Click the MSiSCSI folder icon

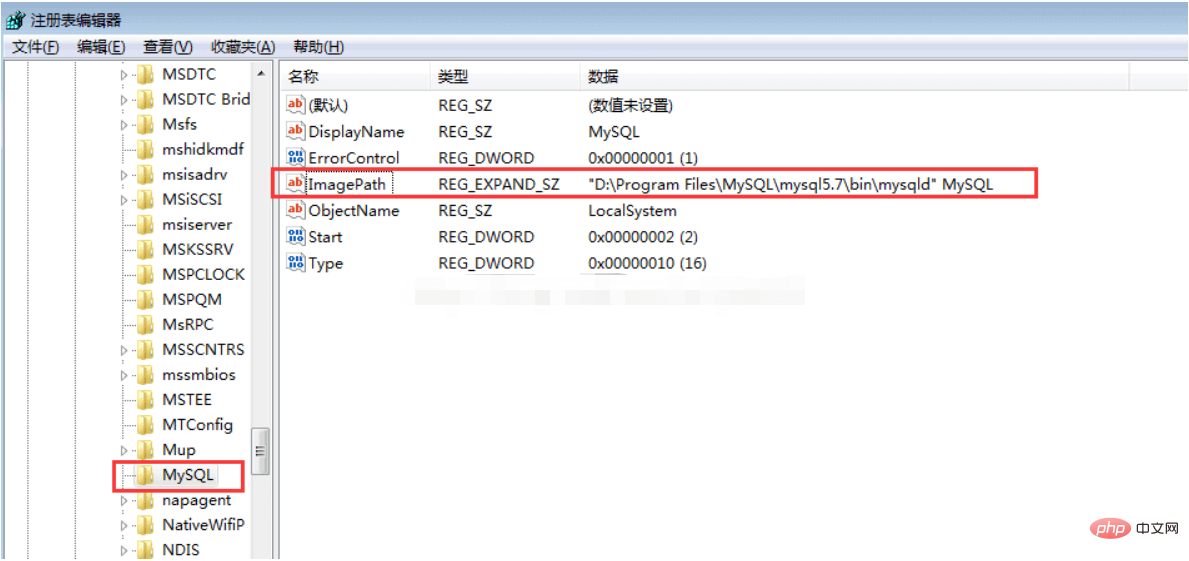click(x=145, y=199)
